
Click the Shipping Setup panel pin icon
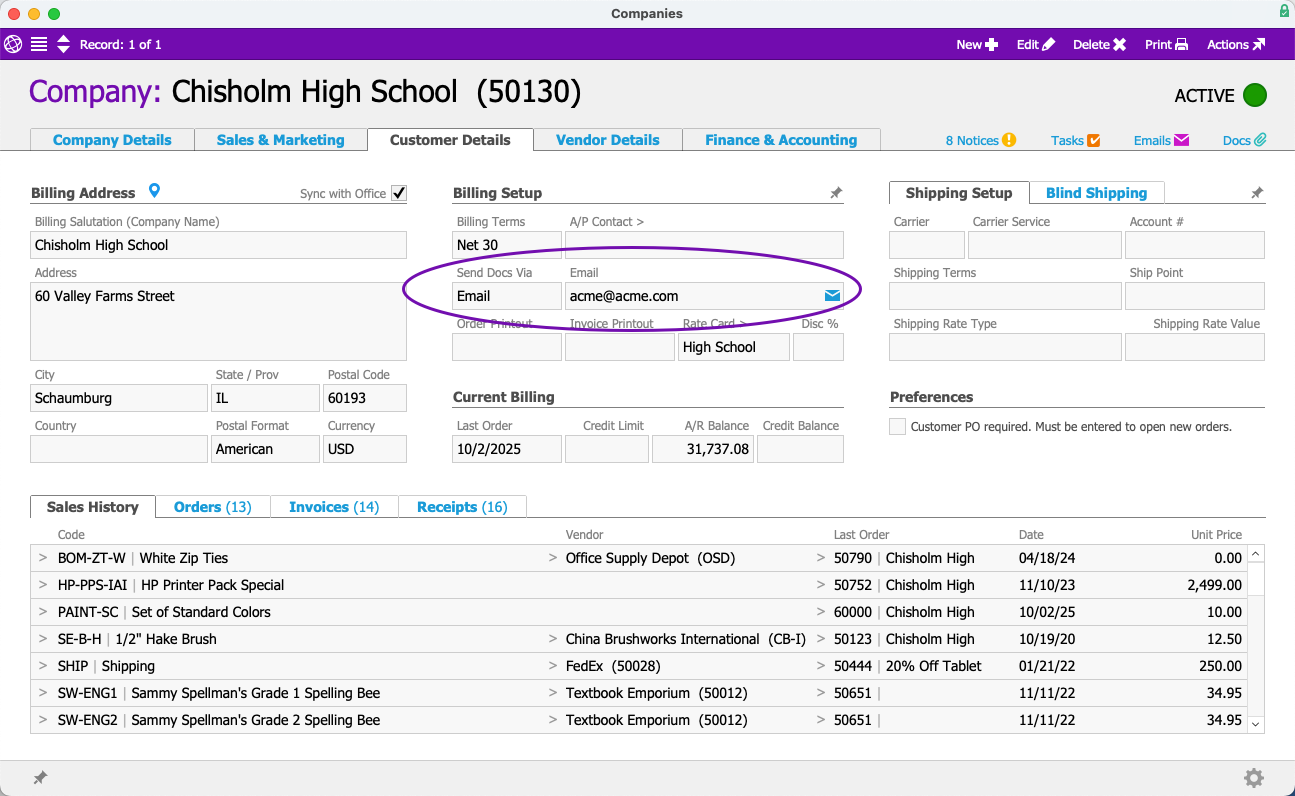(1257, 193)
